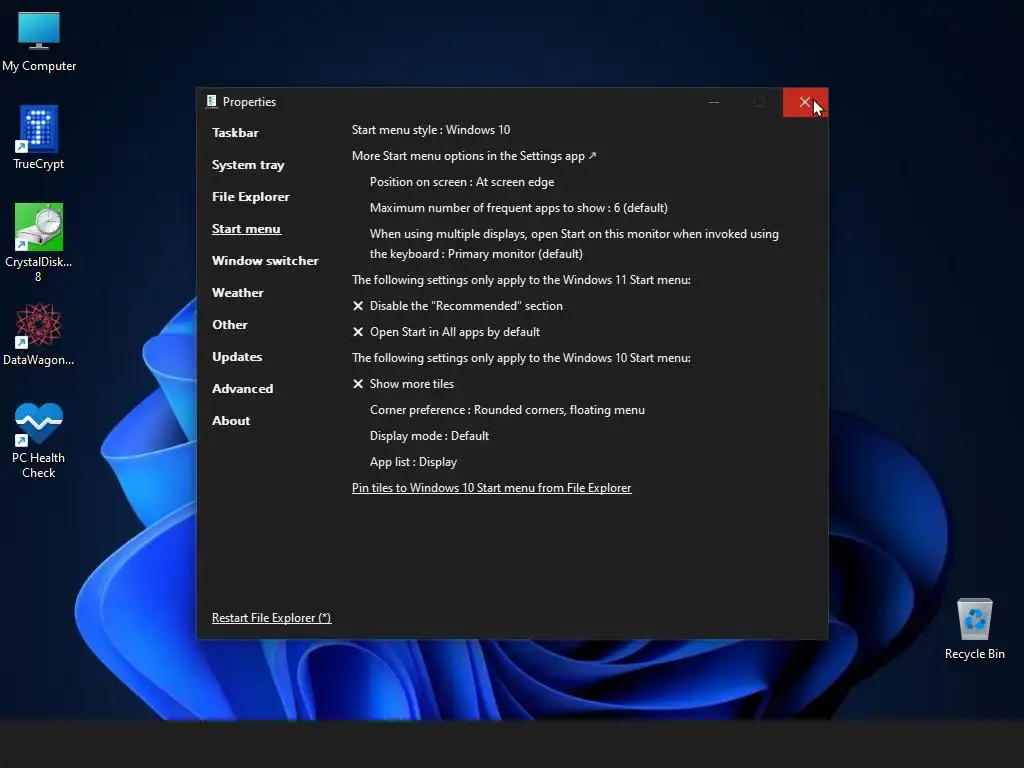The width and height of the screenshot is (1024, 768).
Task: Toggle Disable the "Recommended" section
Action: (x=457, y=306)
